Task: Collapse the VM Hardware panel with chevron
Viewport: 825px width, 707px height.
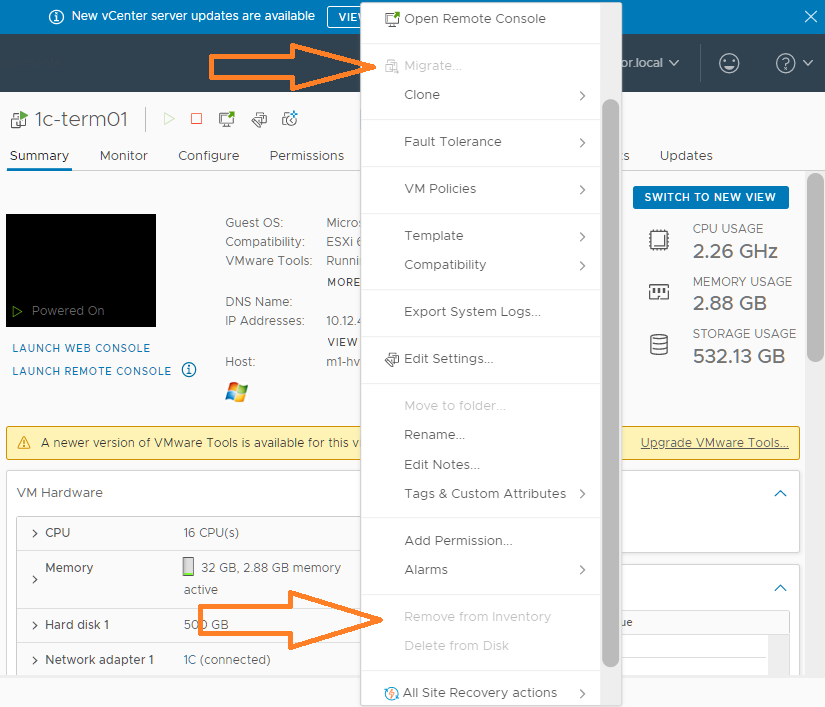Action: [780, 493]
